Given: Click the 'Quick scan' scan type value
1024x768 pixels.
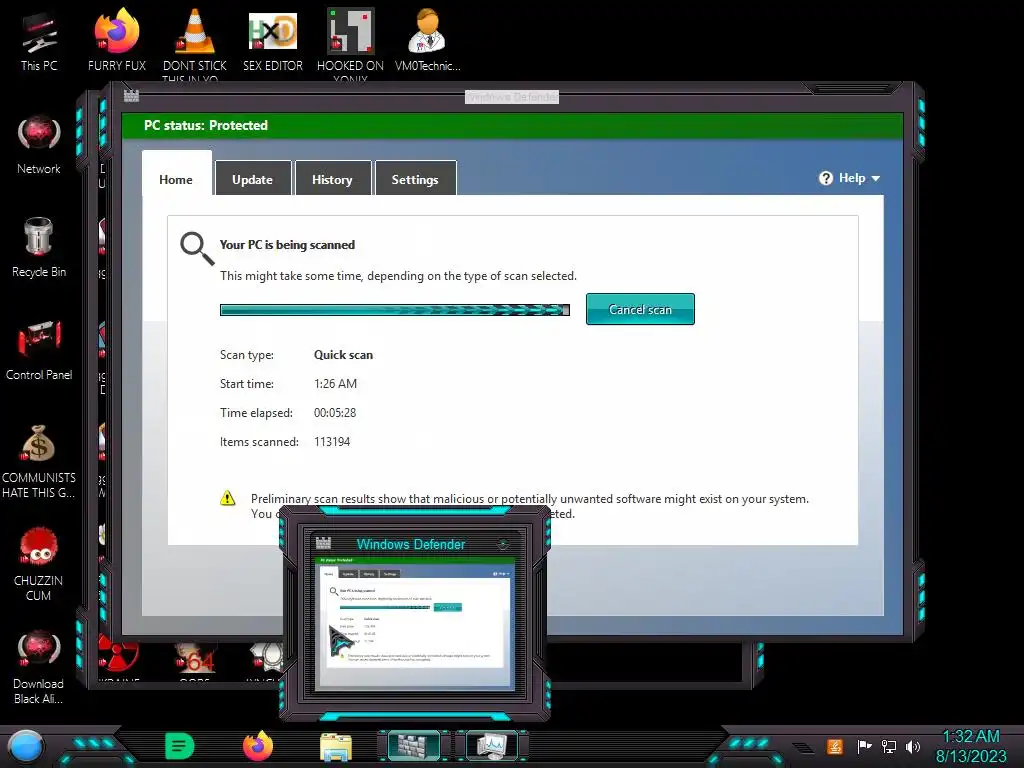Looking at the screenshot, I should pyautogui.click(x=344, y=355).
